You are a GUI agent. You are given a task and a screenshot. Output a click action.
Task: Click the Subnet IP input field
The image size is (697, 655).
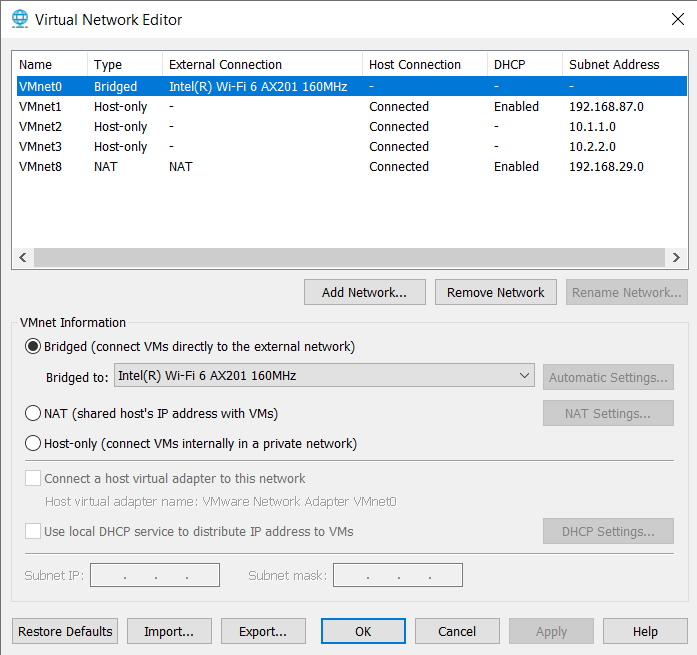coord(155,575)
